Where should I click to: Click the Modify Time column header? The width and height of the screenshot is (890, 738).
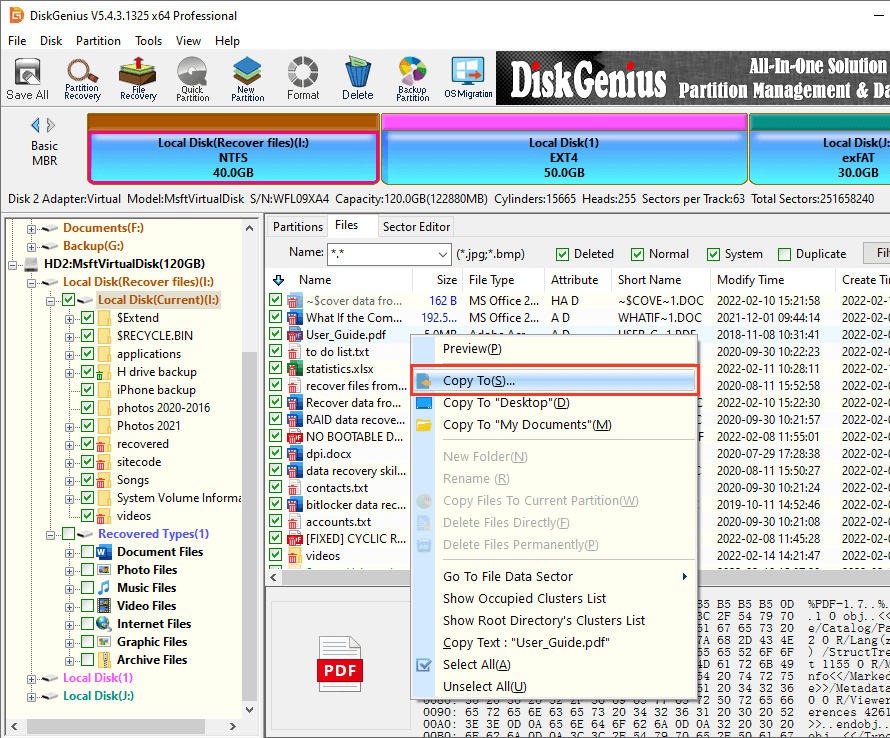click(x=750, y=280)
